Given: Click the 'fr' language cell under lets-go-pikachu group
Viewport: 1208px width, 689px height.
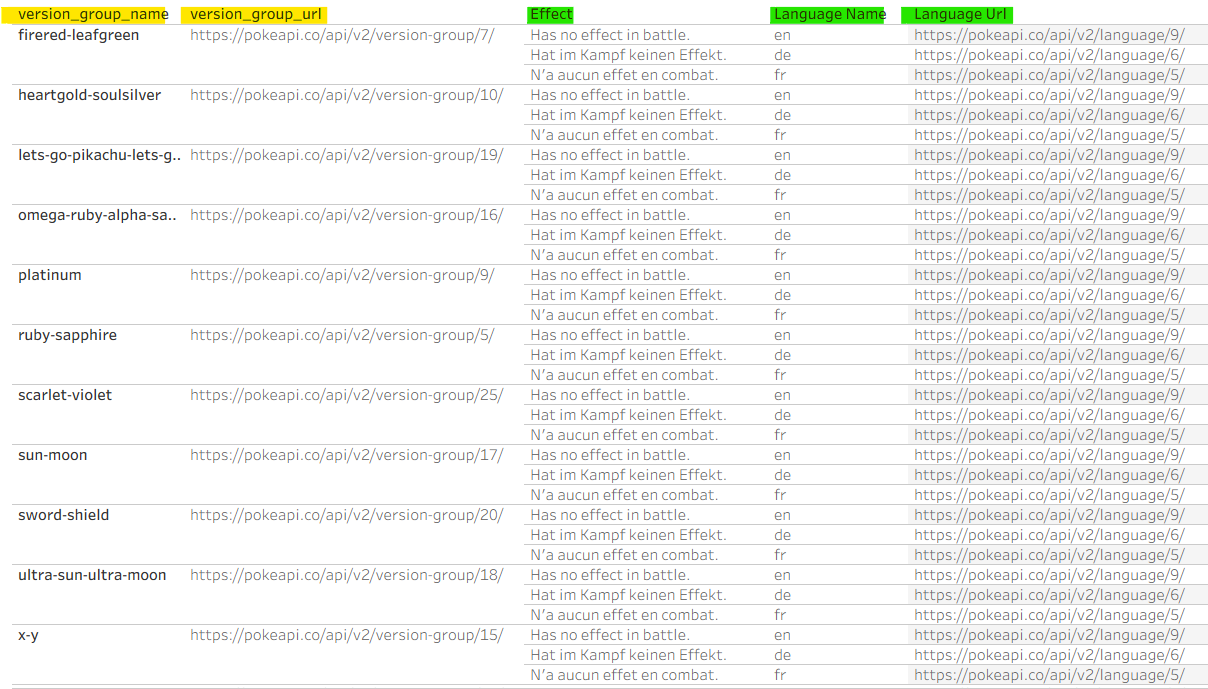Looking at the screenshot, I should tap(780, 195).
